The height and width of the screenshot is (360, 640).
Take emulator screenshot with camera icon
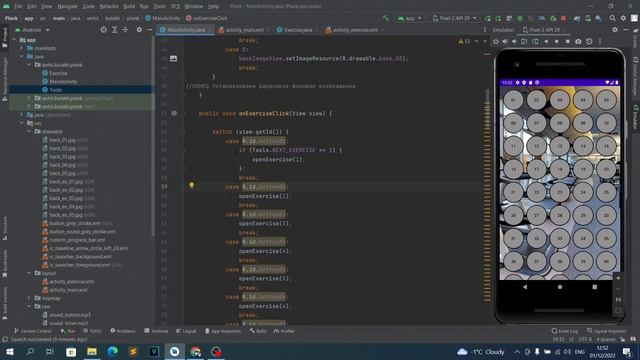(578, 42)
